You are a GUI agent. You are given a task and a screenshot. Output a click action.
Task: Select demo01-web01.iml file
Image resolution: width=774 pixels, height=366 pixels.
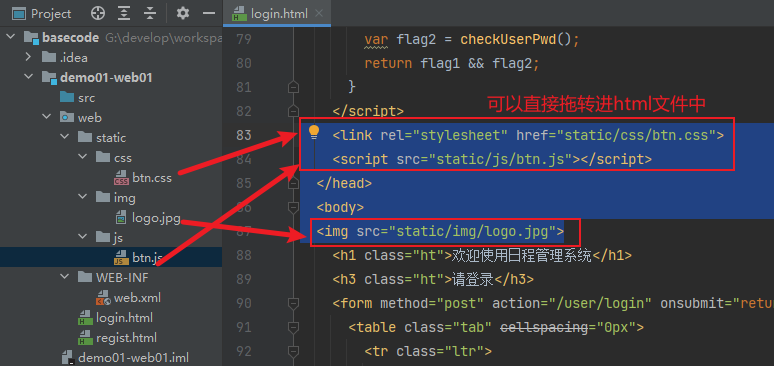click(133, 358)
